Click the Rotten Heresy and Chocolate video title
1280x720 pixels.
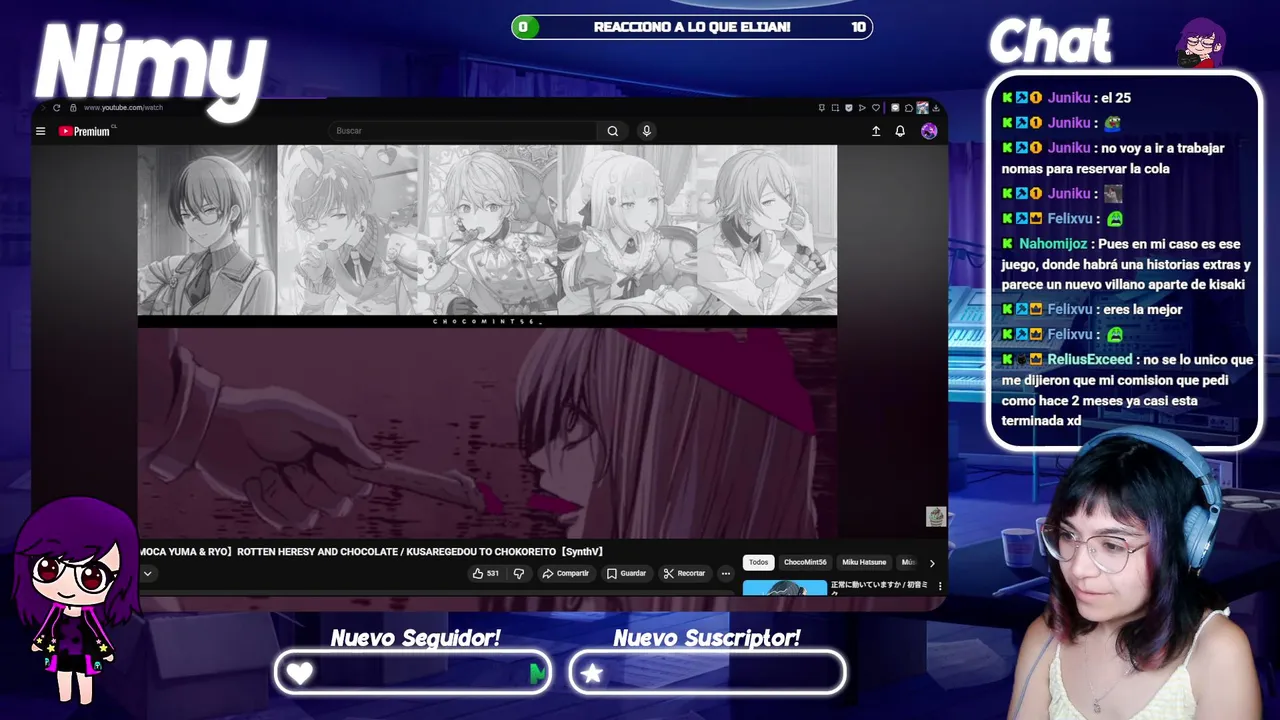pyautogui.click(x=371, y=551)
